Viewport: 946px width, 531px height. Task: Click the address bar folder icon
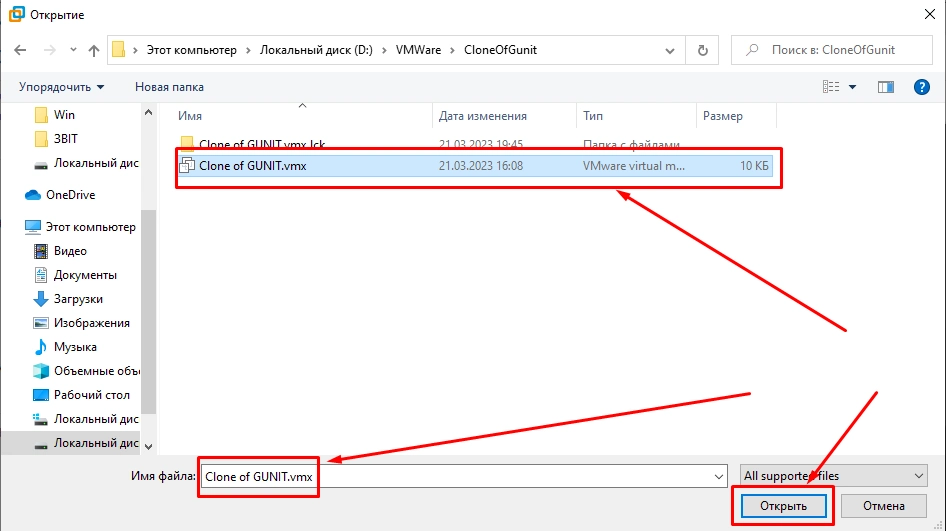pyautogui.click(x=119, y=49)
